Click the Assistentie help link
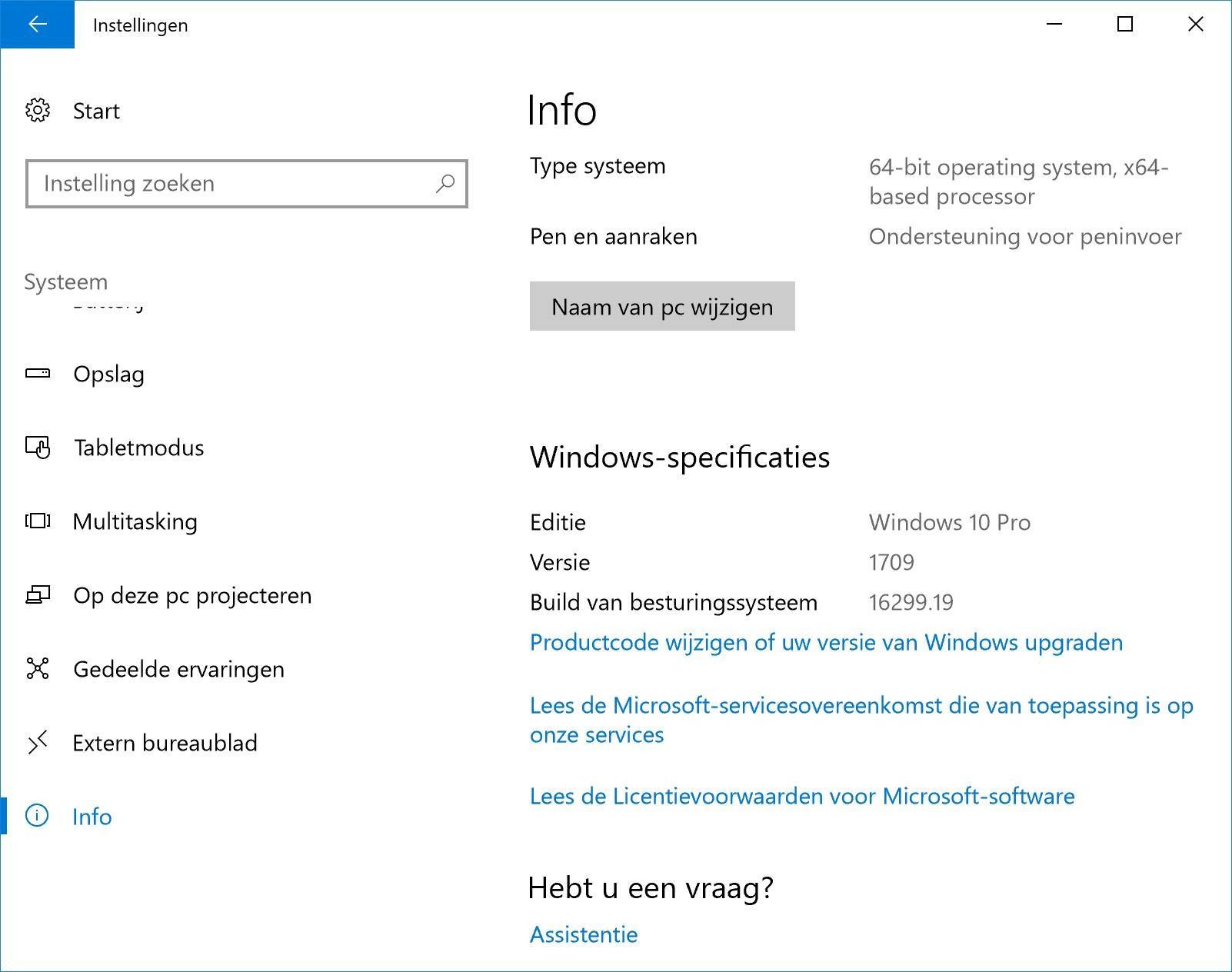1232x972 pixels. click(584, 935)
